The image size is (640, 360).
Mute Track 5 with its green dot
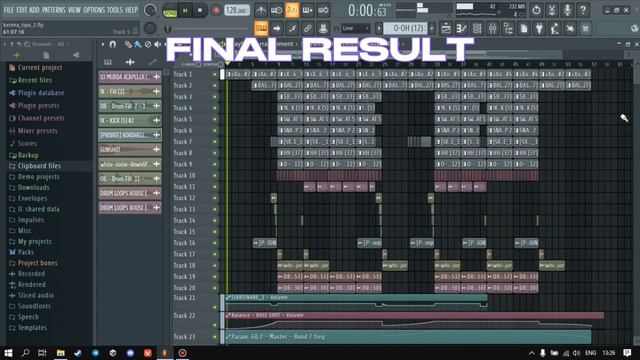coord(215,119)
